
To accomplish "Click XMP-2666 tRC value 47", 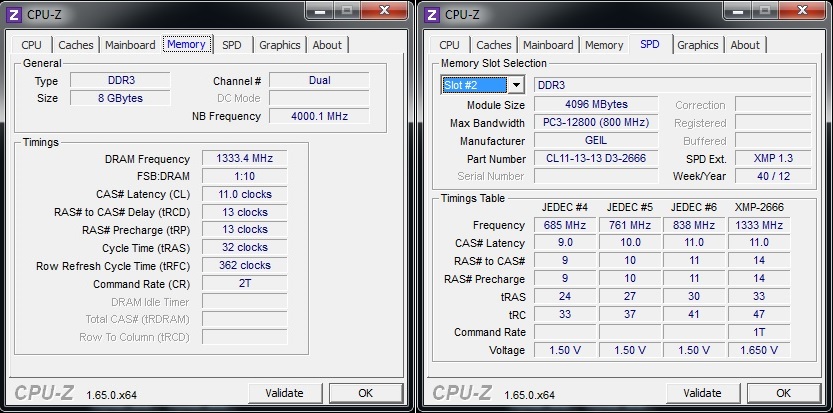I will [759, 314].
